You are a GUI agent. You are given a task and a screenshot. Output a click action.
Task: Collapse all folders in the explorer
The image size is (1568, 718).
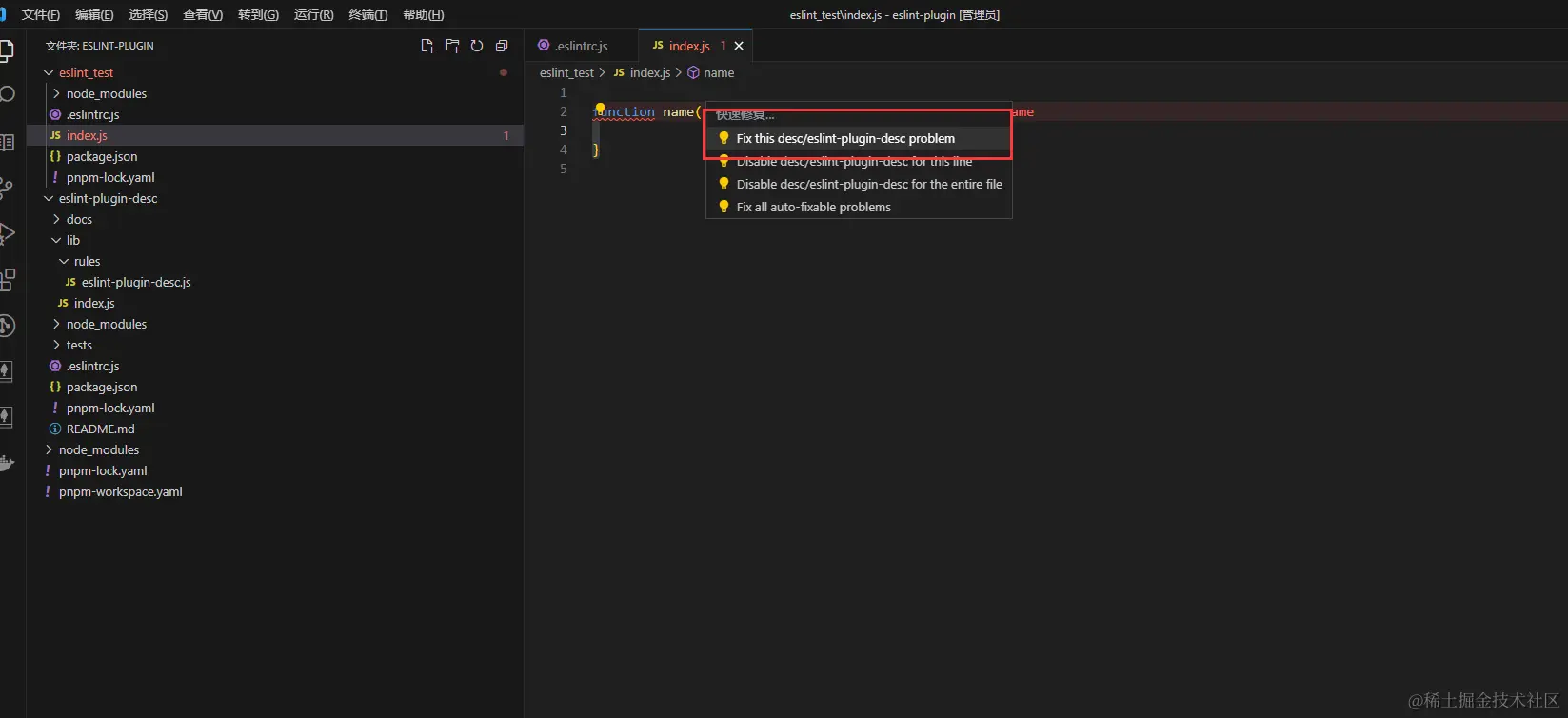click(x=502, y=46)
